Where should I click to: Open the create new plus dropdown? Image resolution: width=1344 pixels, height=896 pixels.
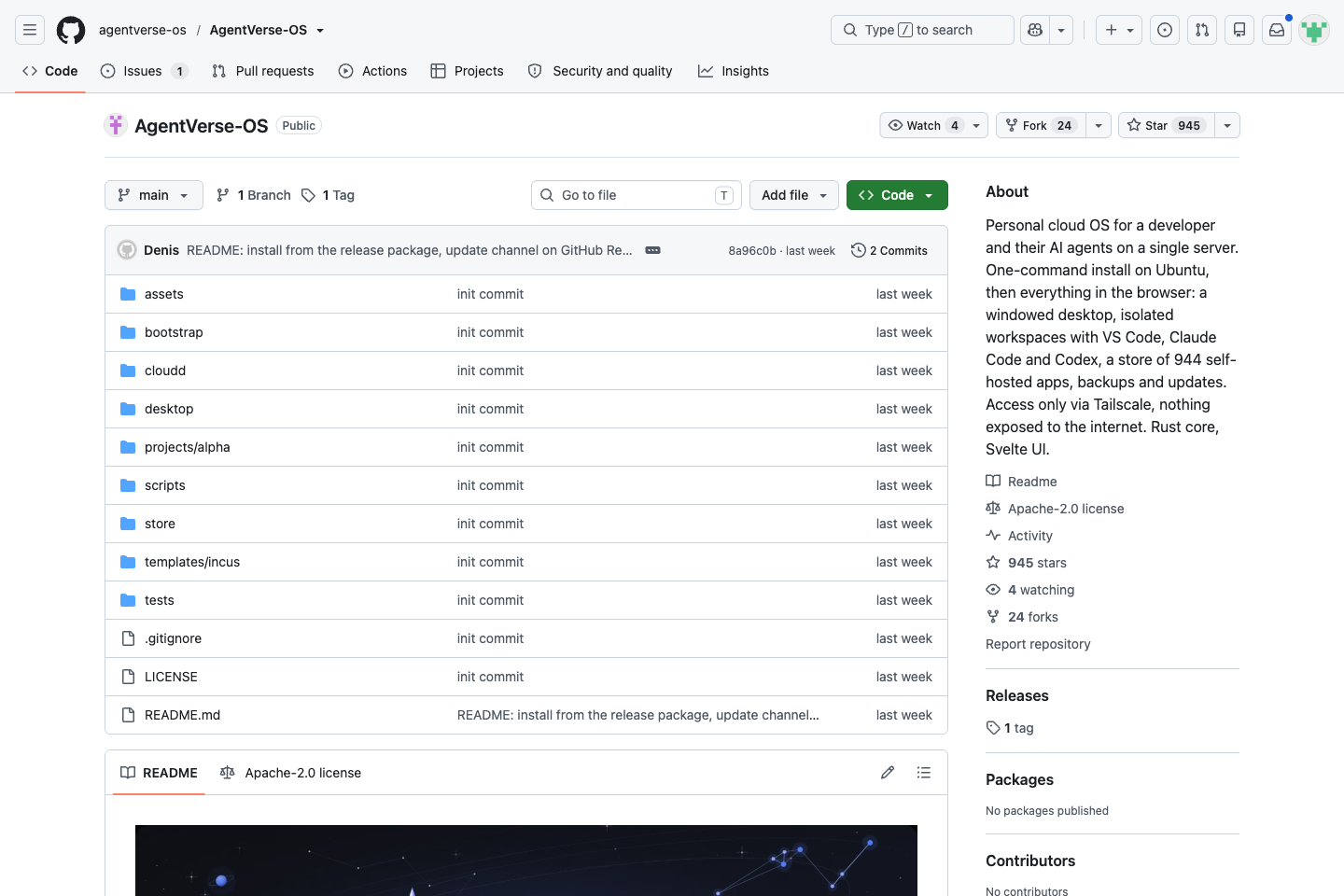click(1119, 30)
